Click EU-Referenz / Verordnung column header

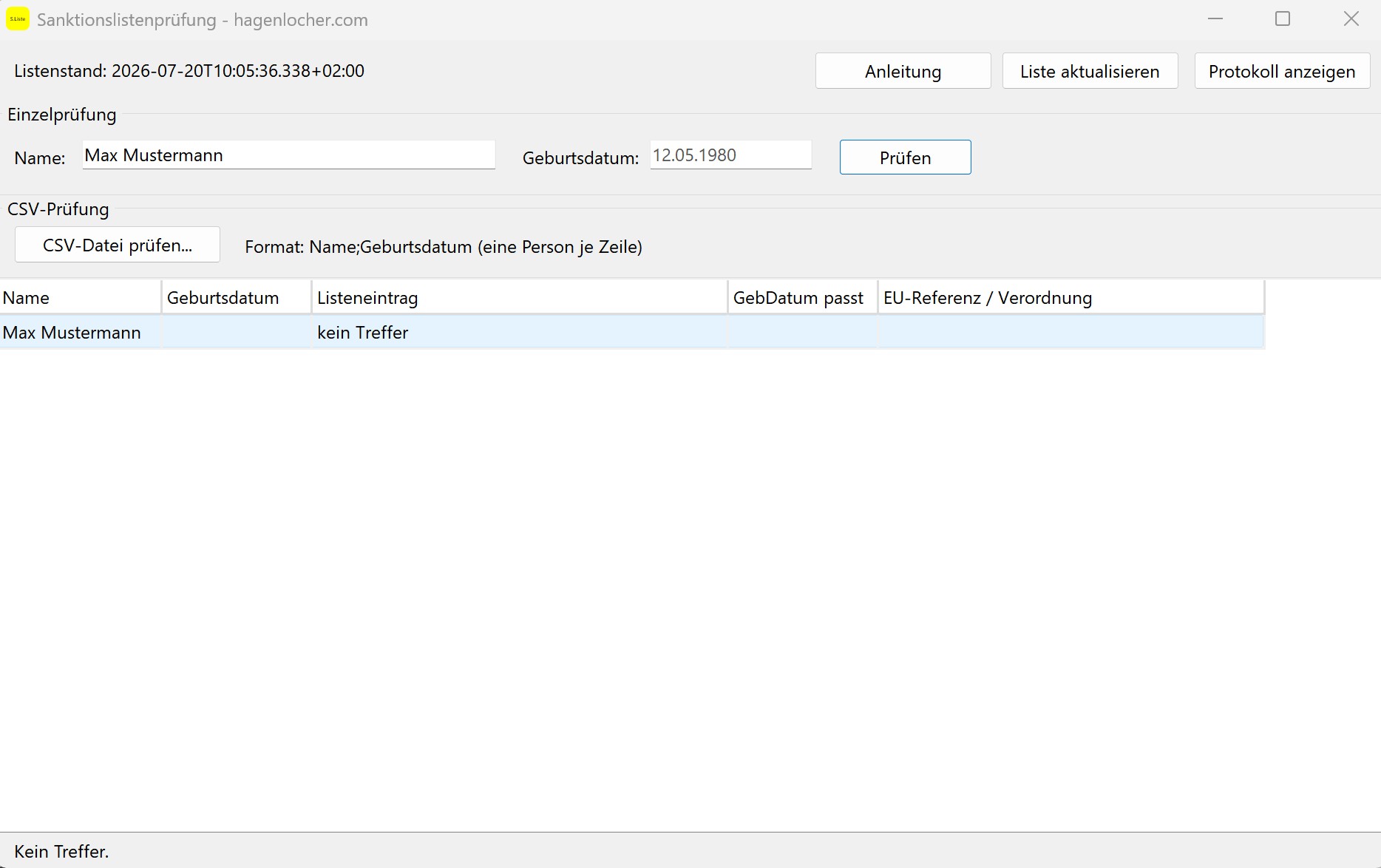[x=1071, y=298]
